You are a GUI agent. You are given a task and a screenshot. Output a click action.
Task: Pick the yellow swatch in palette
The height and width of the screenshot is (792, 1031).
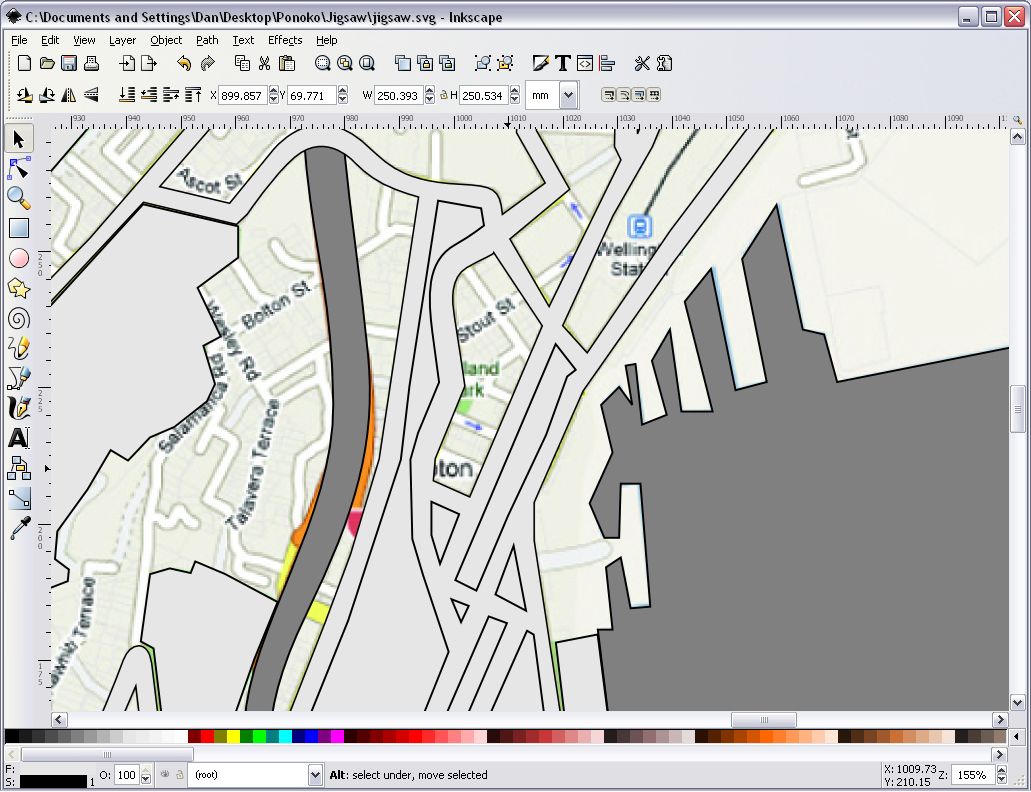click(233, 736)
